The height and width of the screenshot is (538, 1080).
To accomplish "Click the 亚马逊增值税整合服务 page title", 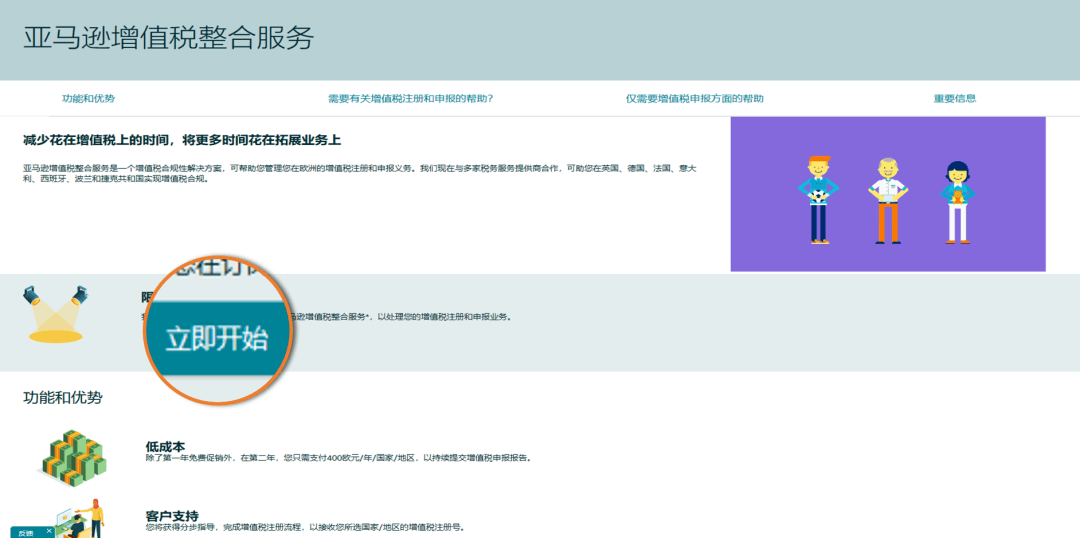I will coord(168,39).
